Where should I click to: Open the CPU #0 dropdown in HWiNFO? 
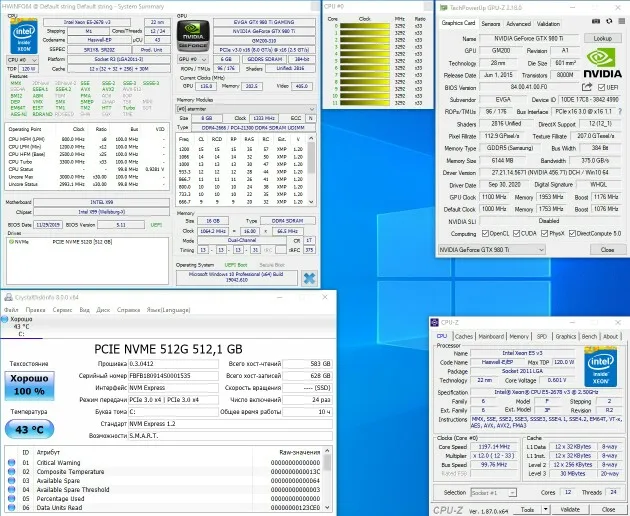[x=22, y=60]
